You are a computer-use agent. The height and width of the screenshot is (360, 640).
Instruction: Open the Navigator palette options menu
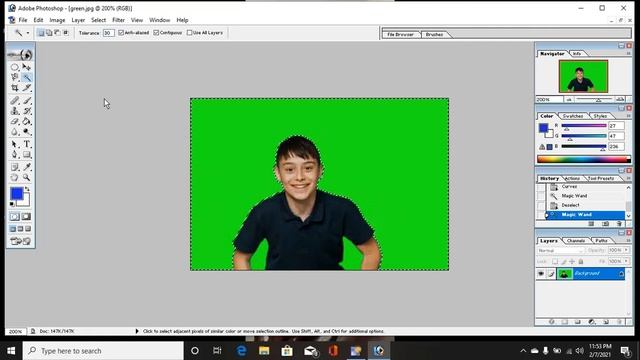point(628,54)
